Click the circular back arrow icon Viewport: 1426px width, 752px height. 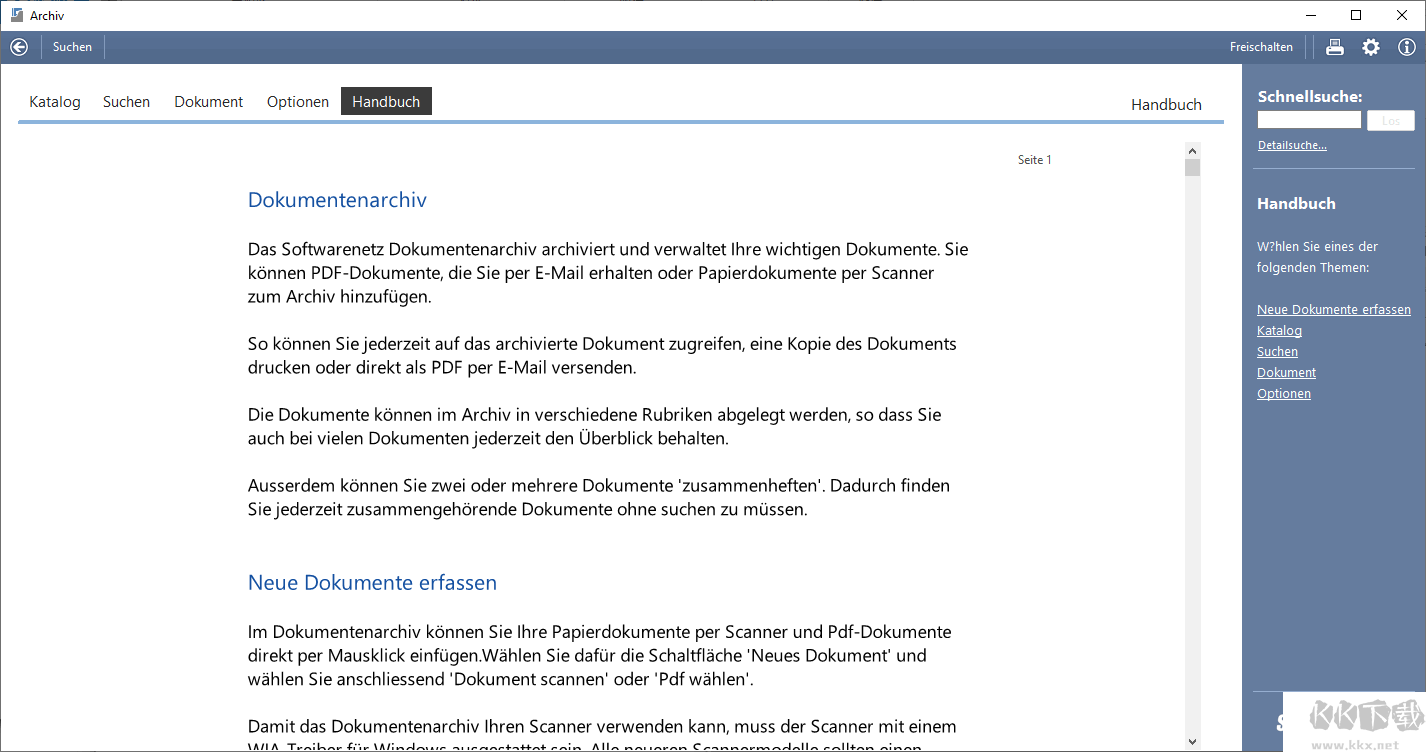pyautogui.click(x=18, y=47)
